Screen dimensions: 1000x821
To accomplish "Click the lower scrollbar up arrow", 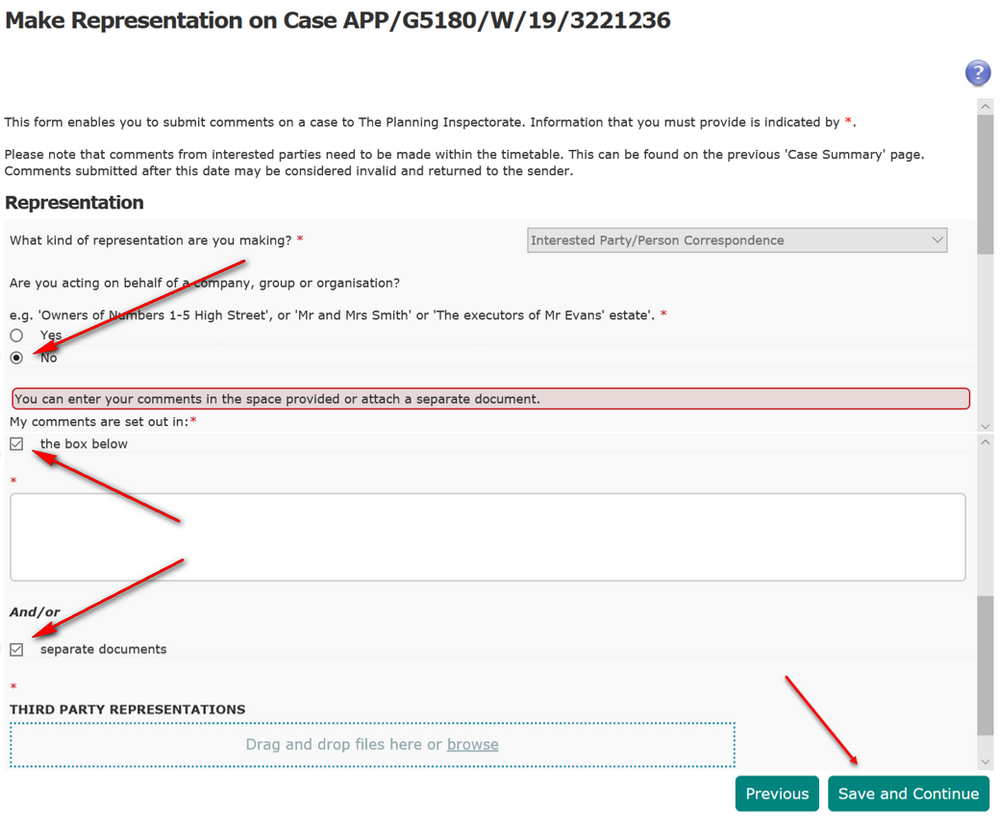I will coord(985,442).
